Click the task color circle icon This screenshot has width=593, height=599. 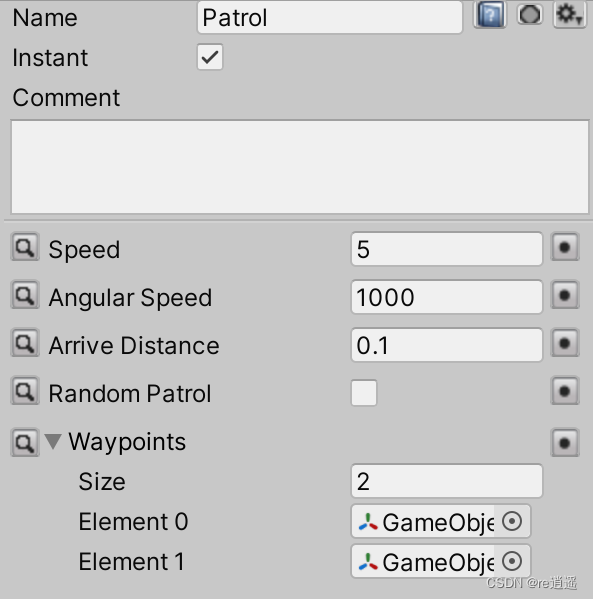coord(530,15)
